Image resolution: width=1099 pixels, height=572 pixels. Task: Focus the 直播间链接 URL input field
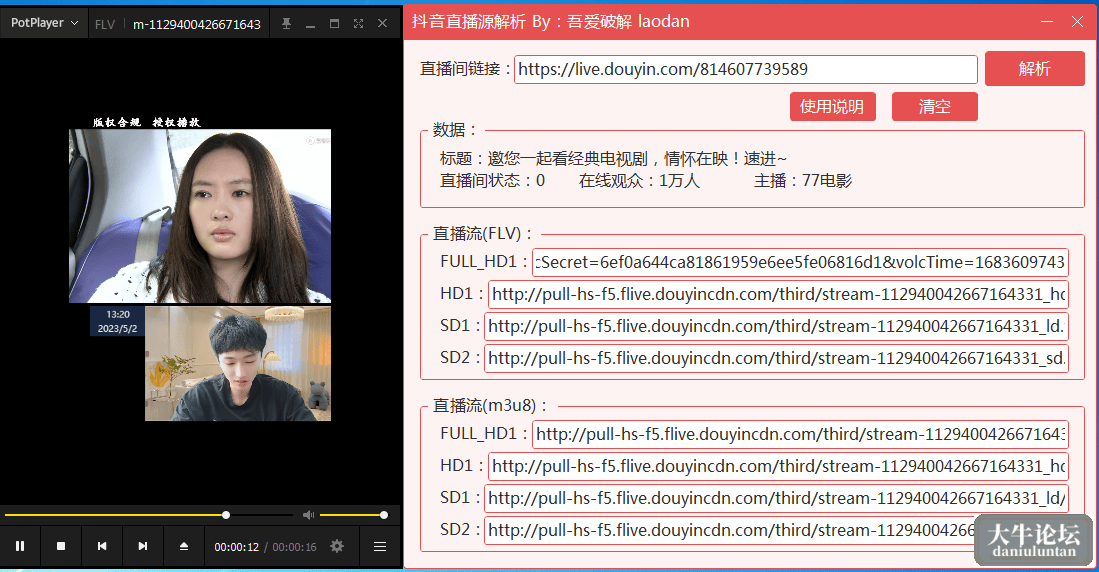[746, 69]
